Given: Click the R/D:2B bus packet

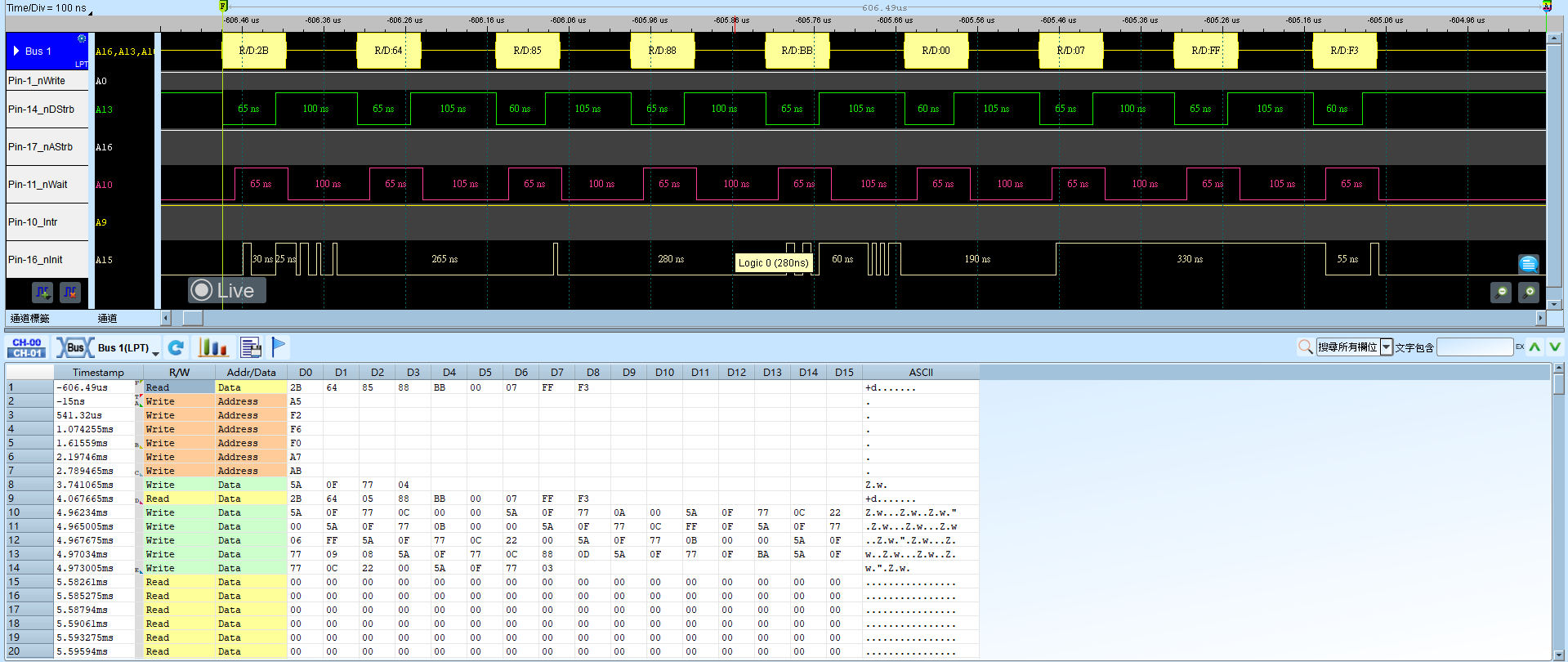Looking at the screenshot, I should tap(253, 51).
